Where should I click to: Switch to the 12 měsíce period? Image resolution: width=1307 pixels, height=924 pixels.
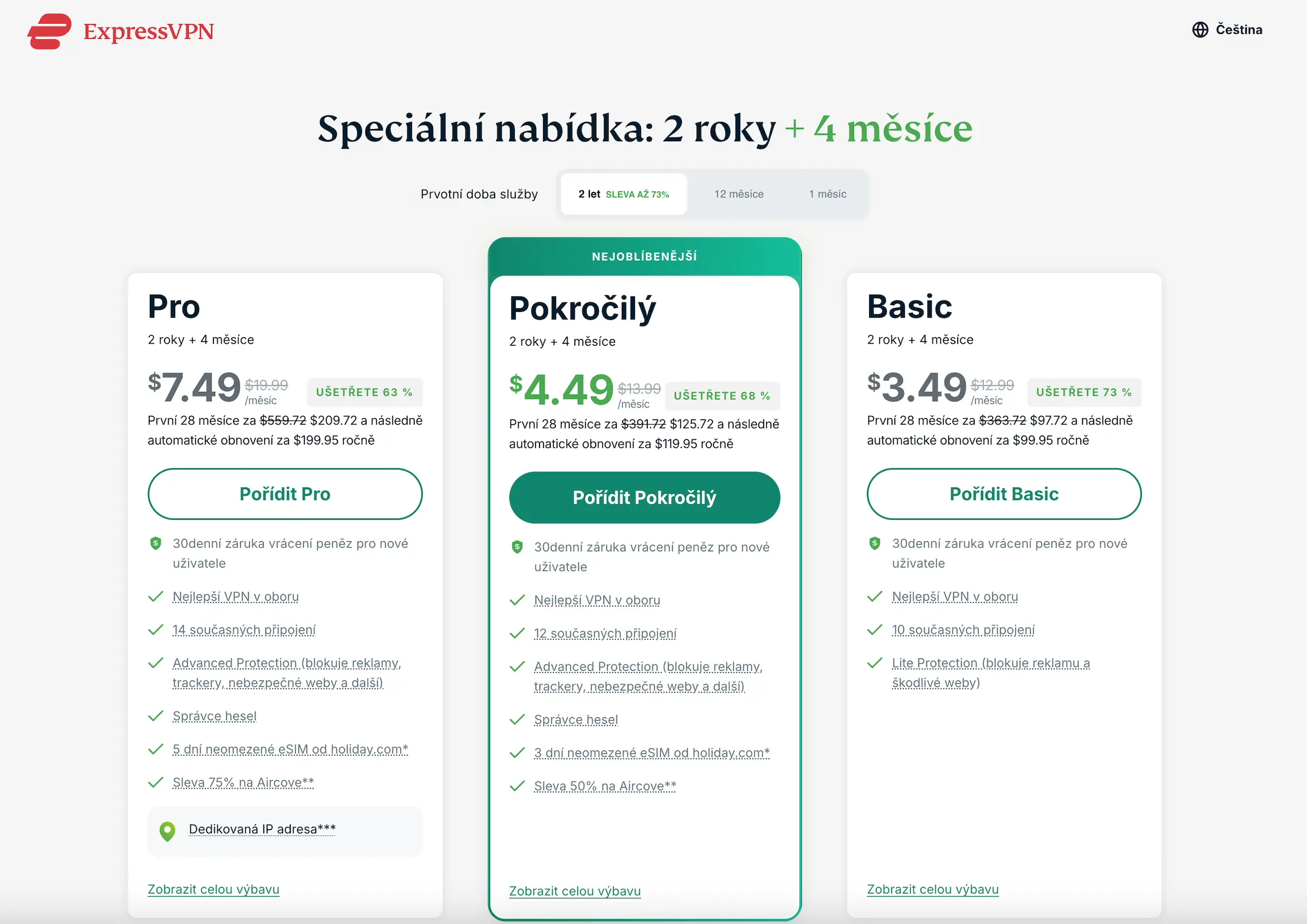[738, 194]
